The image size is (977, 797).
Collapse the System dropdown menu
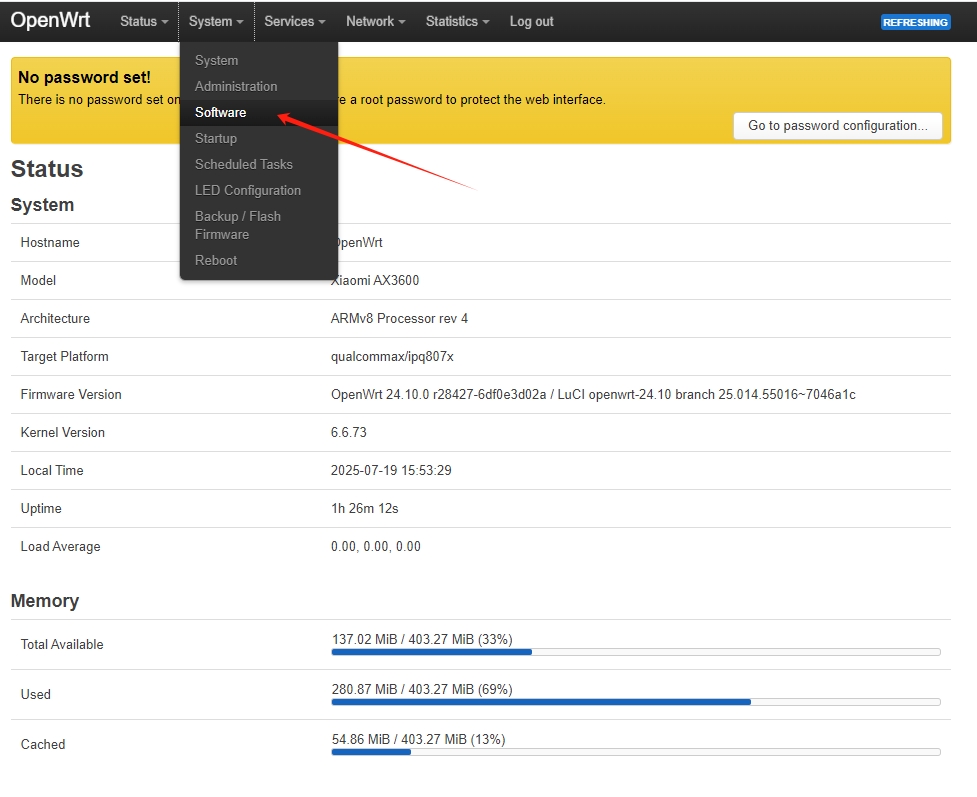216,21
